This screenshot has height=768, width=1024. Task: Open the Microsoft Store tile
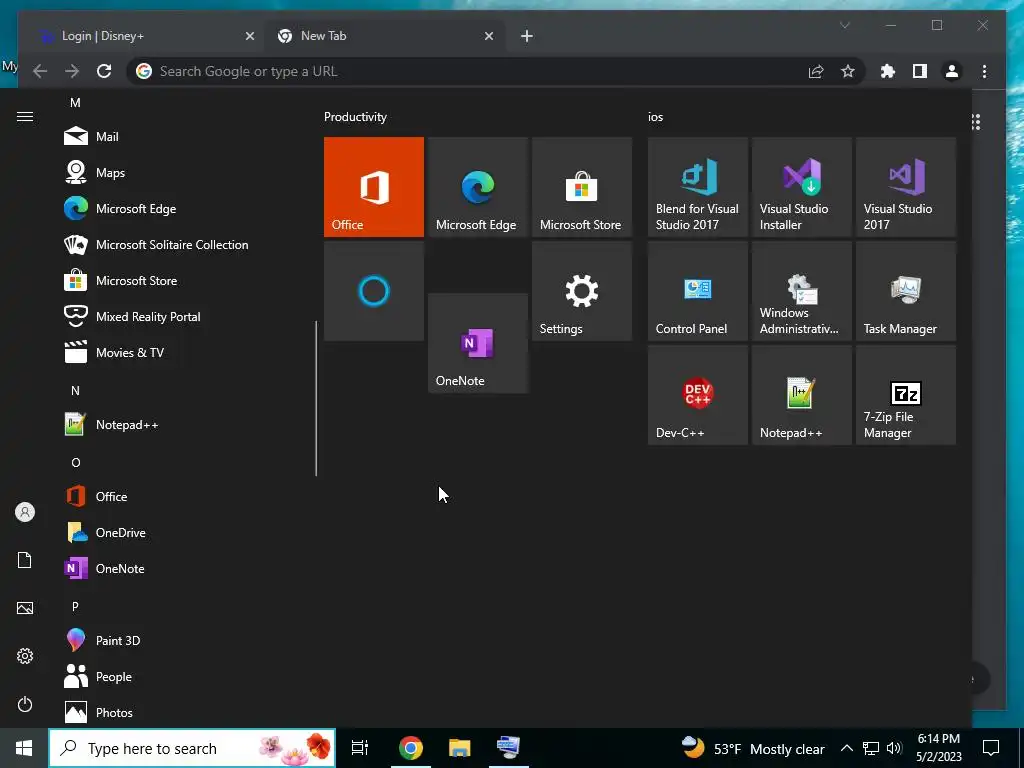tap(582, 187)
